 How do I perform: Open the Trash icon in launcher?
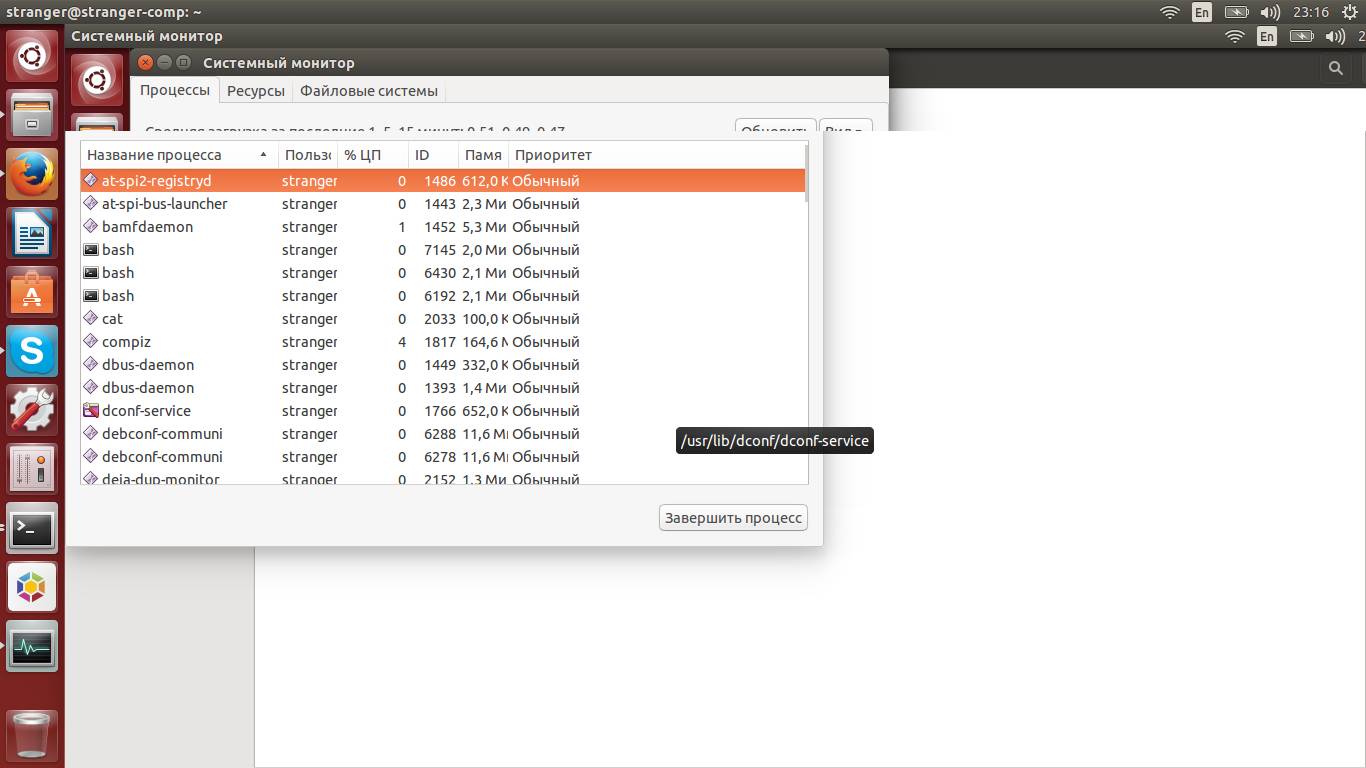point(32,737)
